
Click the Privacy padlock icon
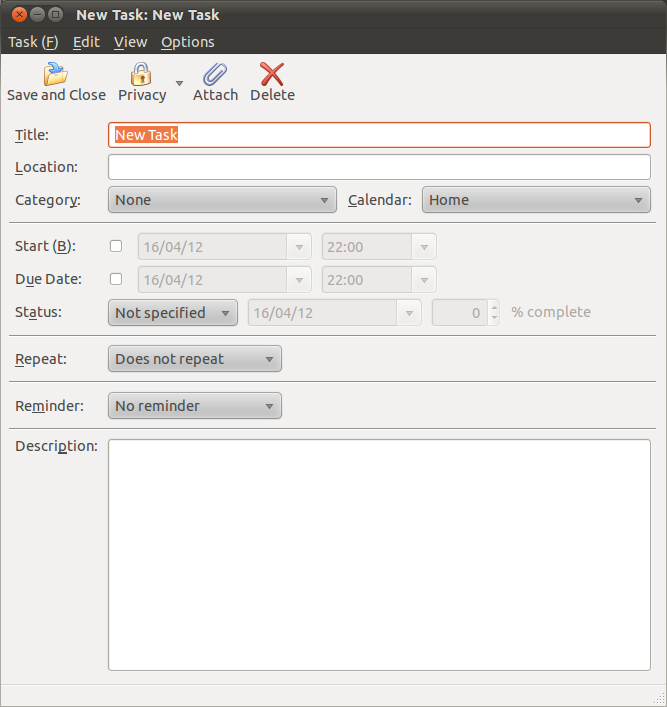[x=142, y=74]
